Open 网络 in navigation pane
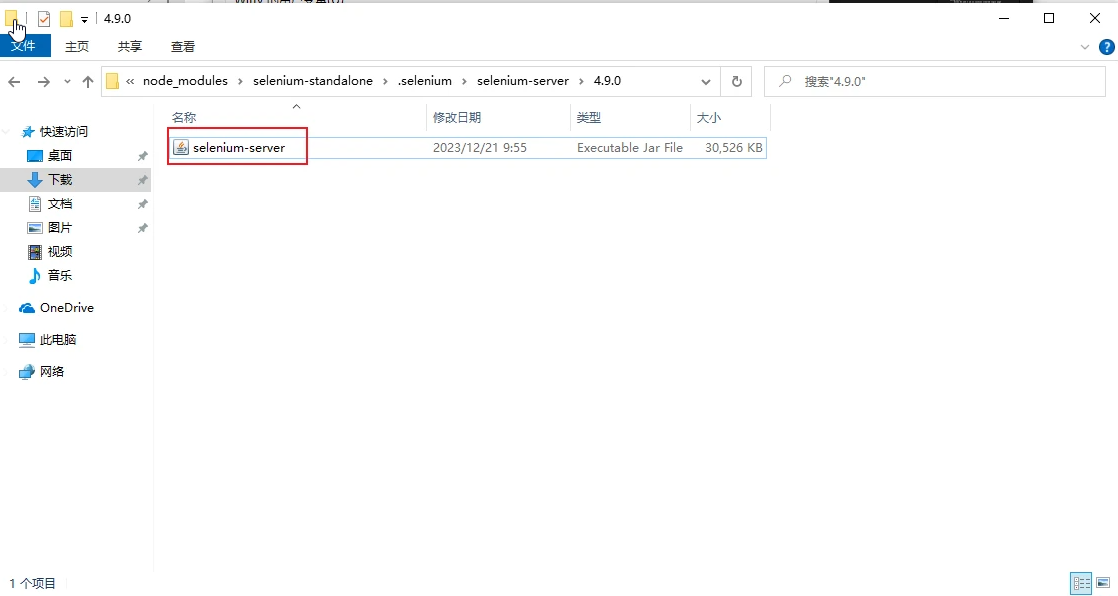The image size is (1118, 596). click(x=52, y=371)
